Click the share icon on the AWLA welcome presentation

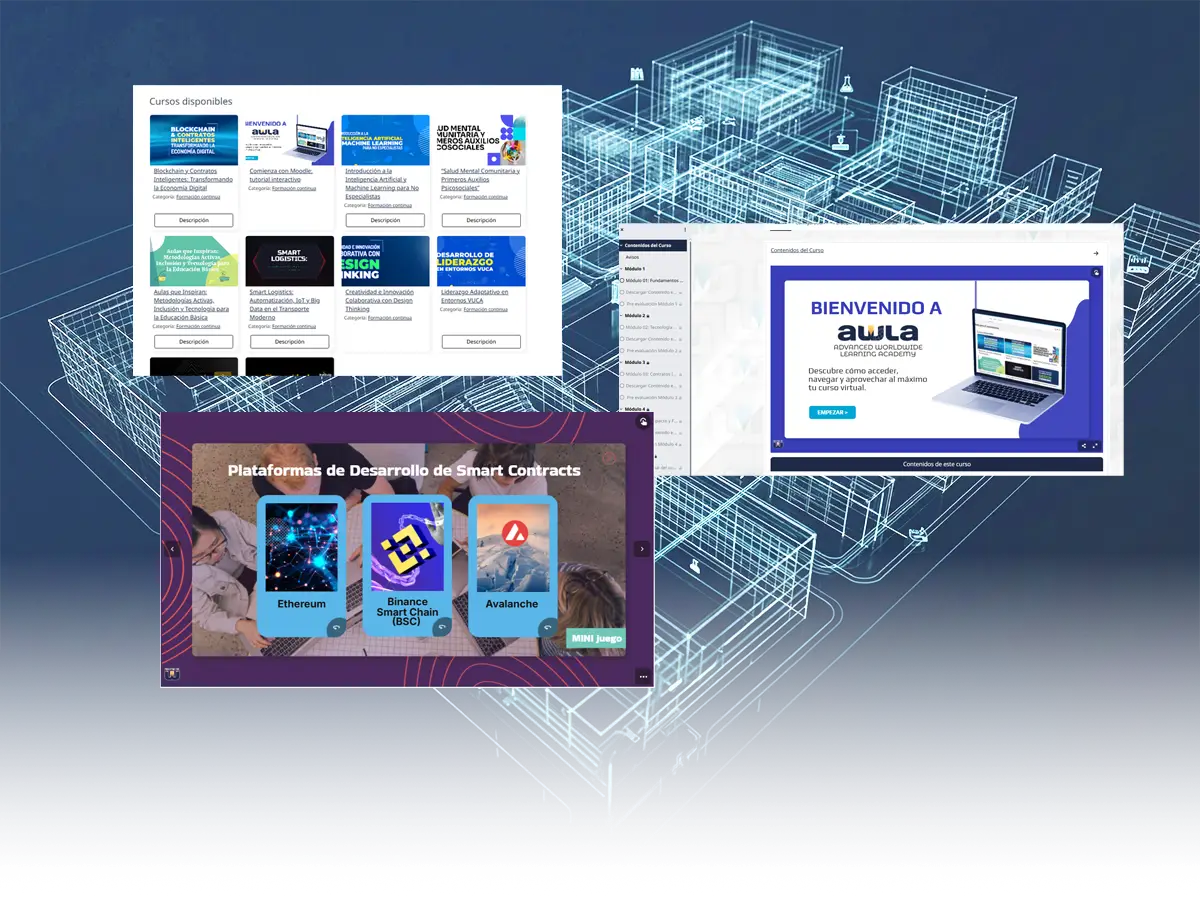point(1083,445)
